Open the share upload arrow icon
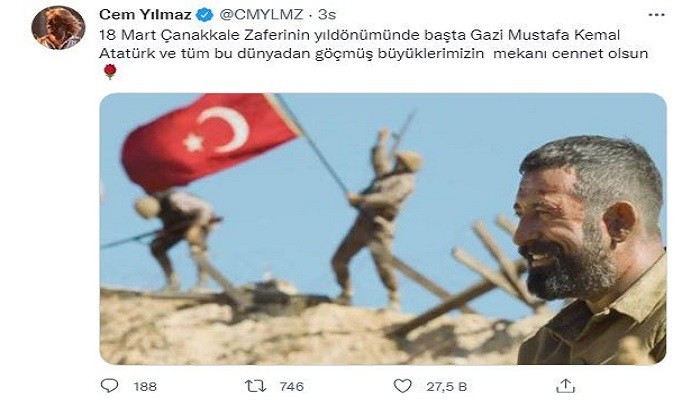This screenshot has width=700, height=400. tap(565, 385)
